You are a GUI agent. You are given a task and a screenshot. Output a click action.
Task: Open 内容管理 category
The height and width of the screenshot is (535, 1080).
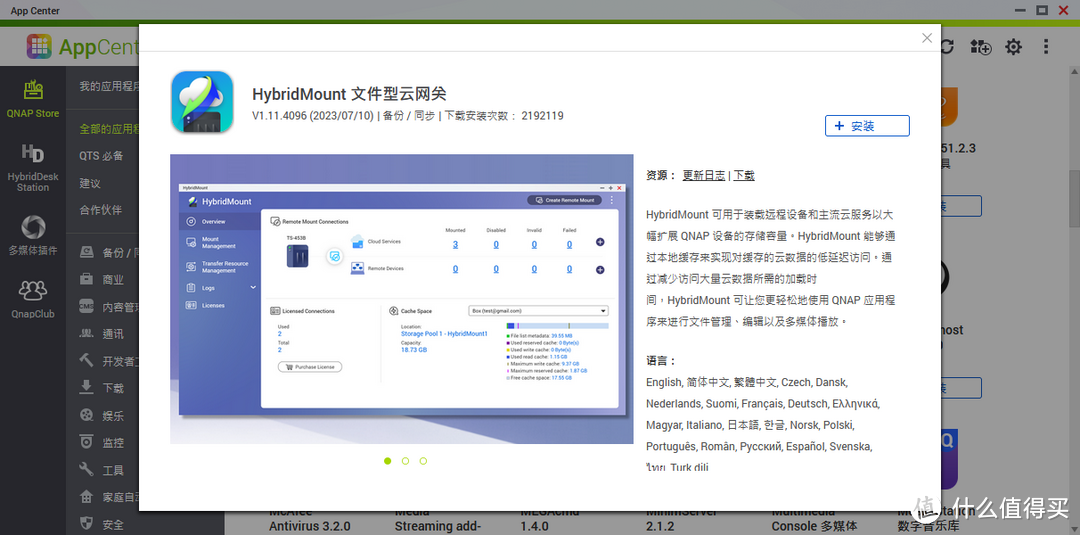coord(110,307)
